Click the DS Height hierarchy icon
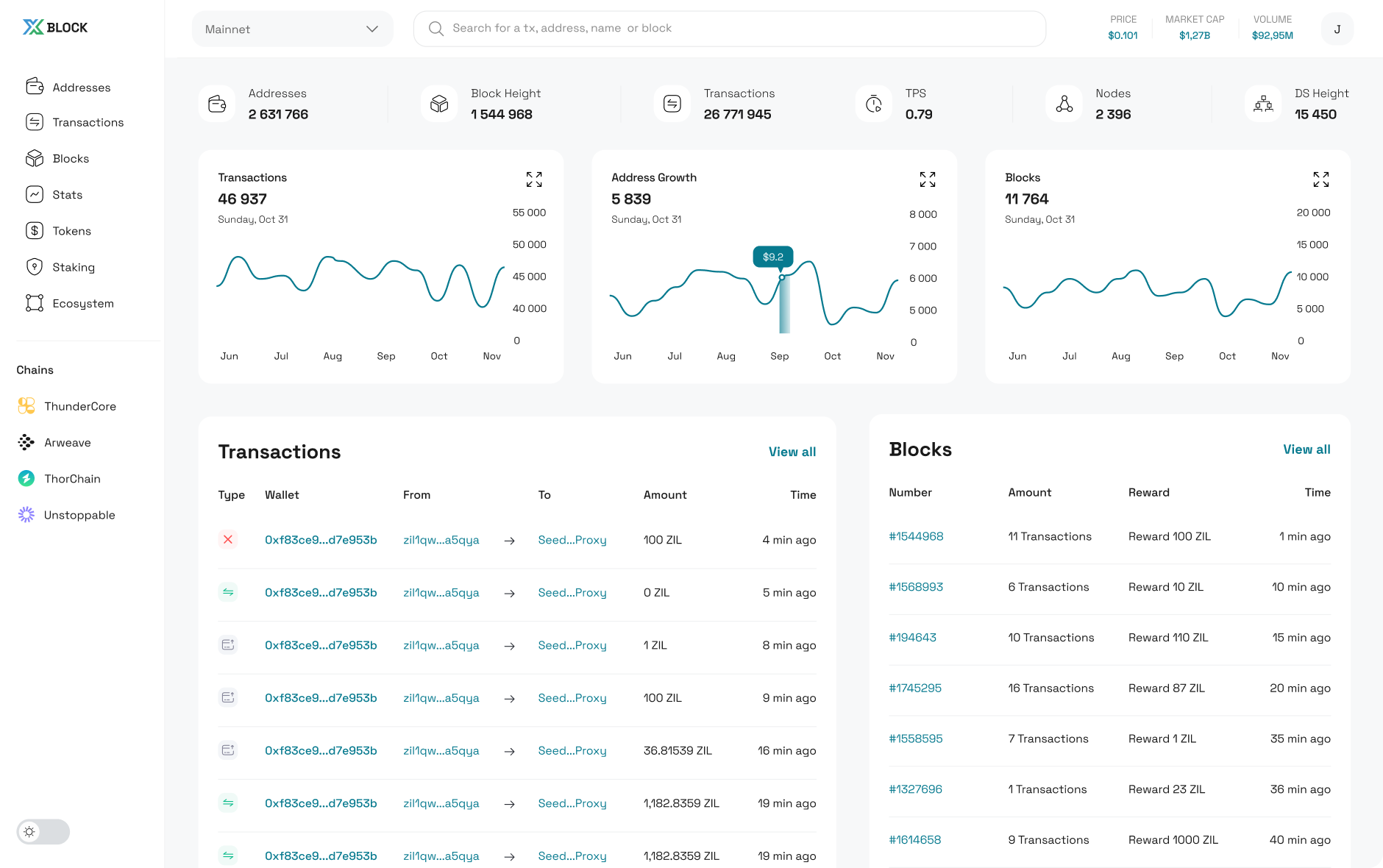 coord(1263,104)
